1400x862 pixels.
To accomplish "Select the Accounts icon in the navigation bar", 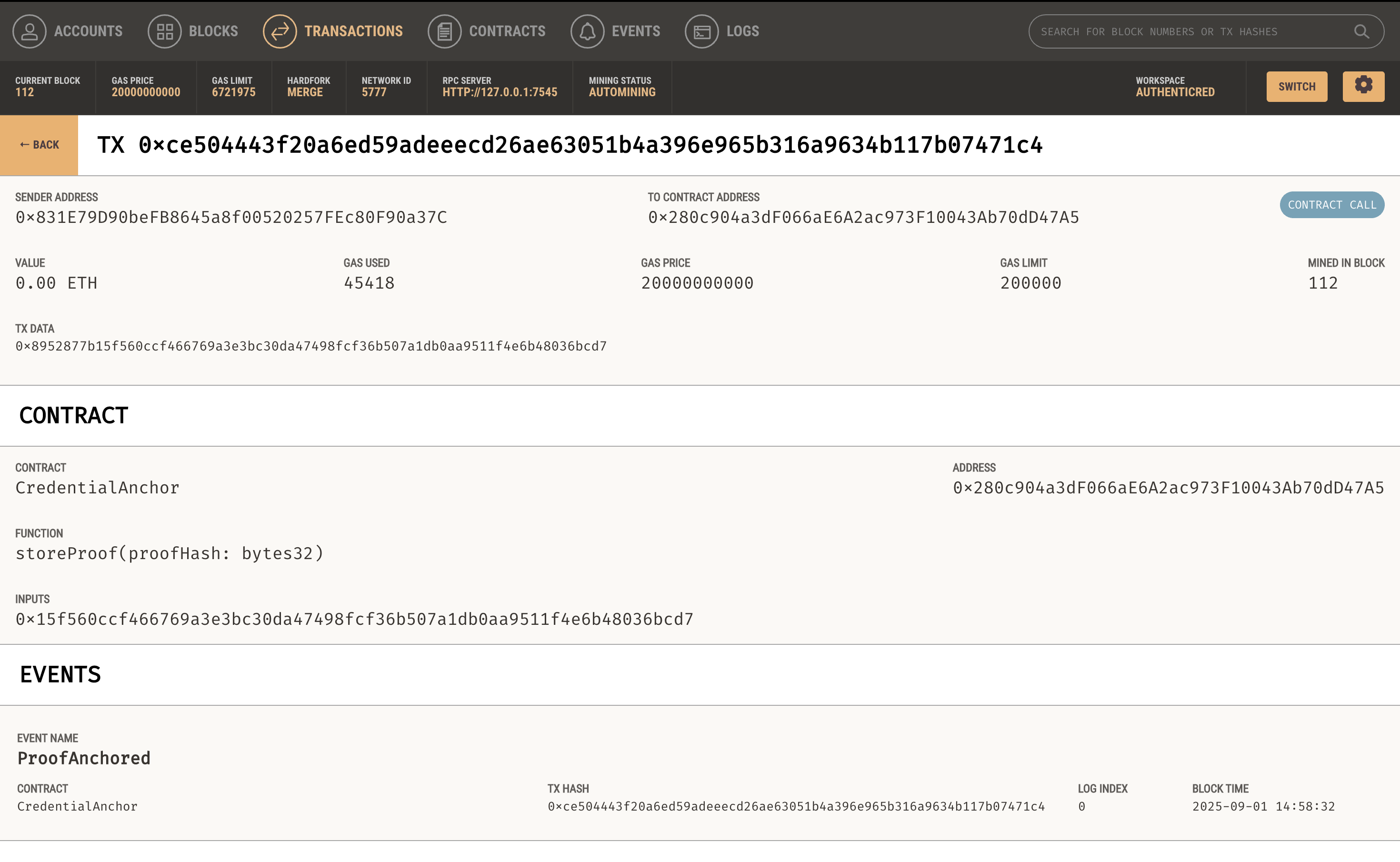I will point(29,31).
